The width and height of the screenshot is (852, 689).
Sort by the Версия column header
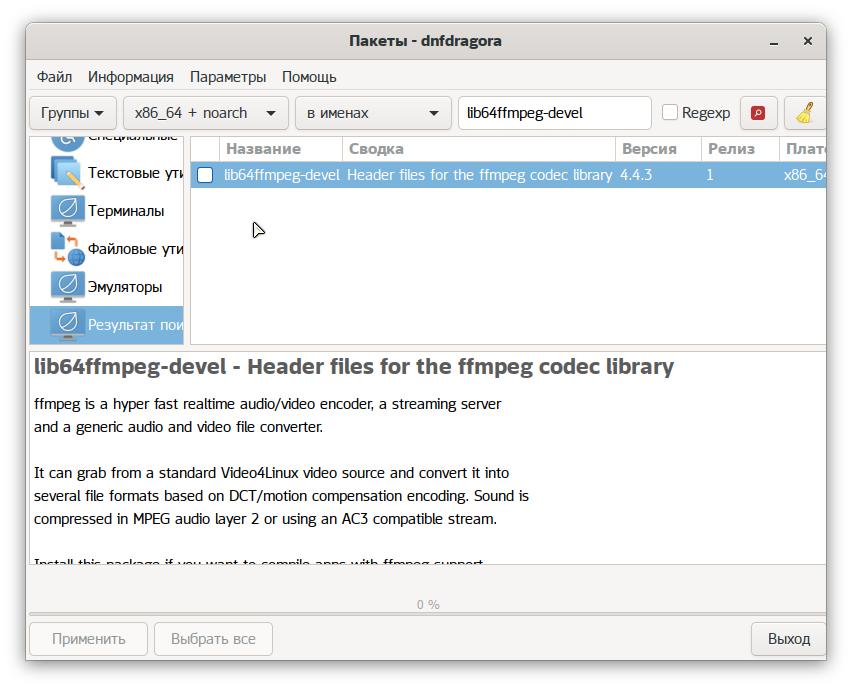pyautogui.click(x=658, y=149)
